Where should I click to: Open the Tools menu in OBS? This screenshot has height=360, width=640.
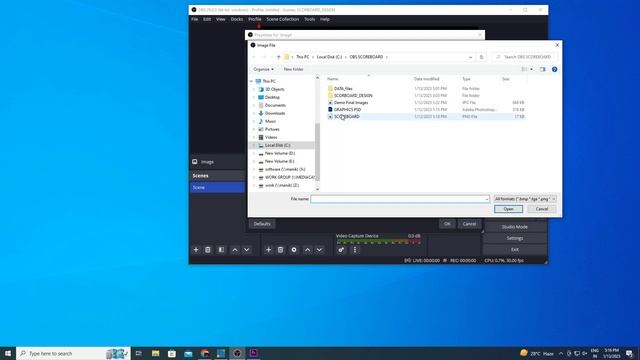(309, 19)
